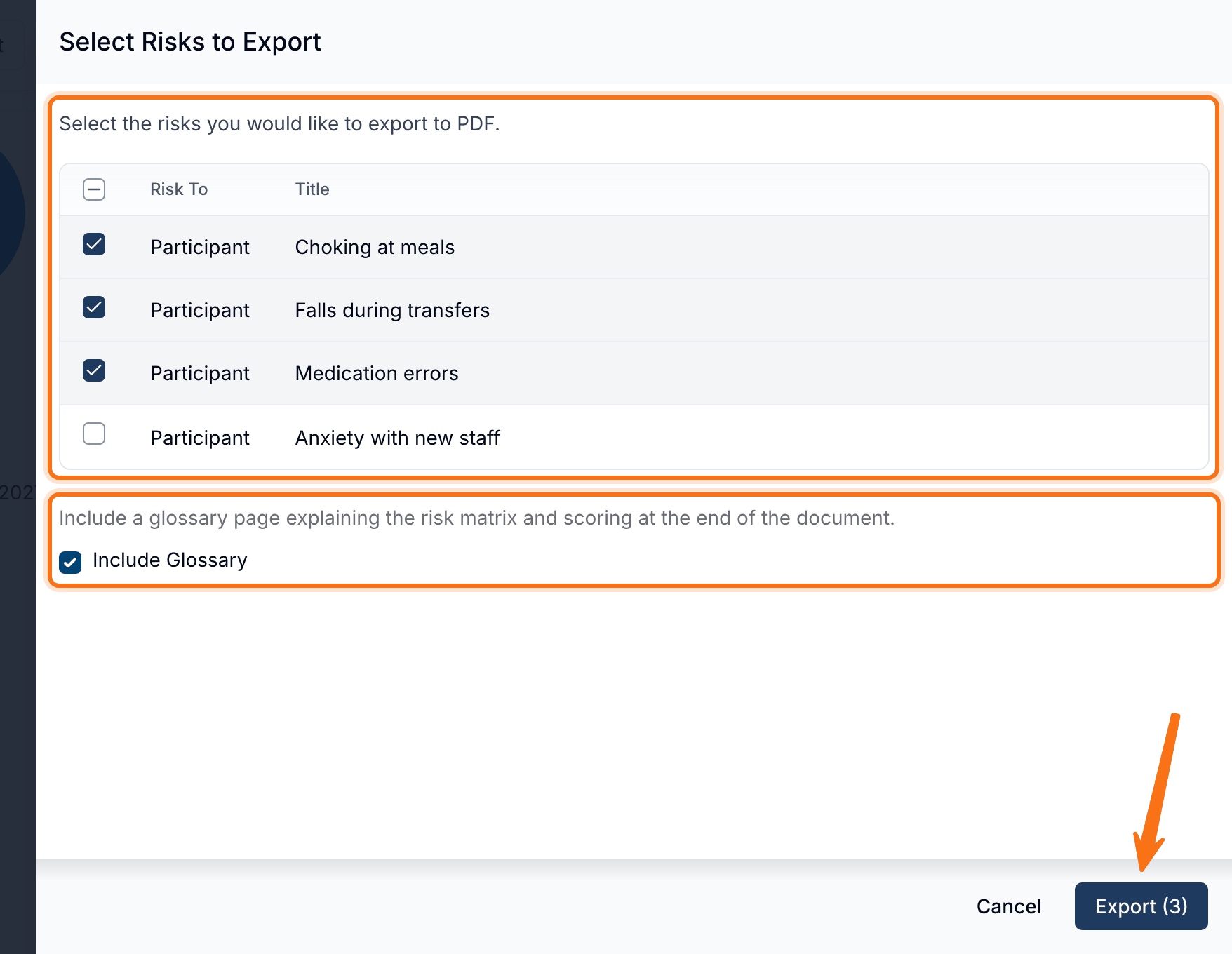The height and width of the screenshot is (954, 1232).
Task: Uncheck the Falls during transfers checkbox
Action: pyautogui.click(x=94, y=307)
